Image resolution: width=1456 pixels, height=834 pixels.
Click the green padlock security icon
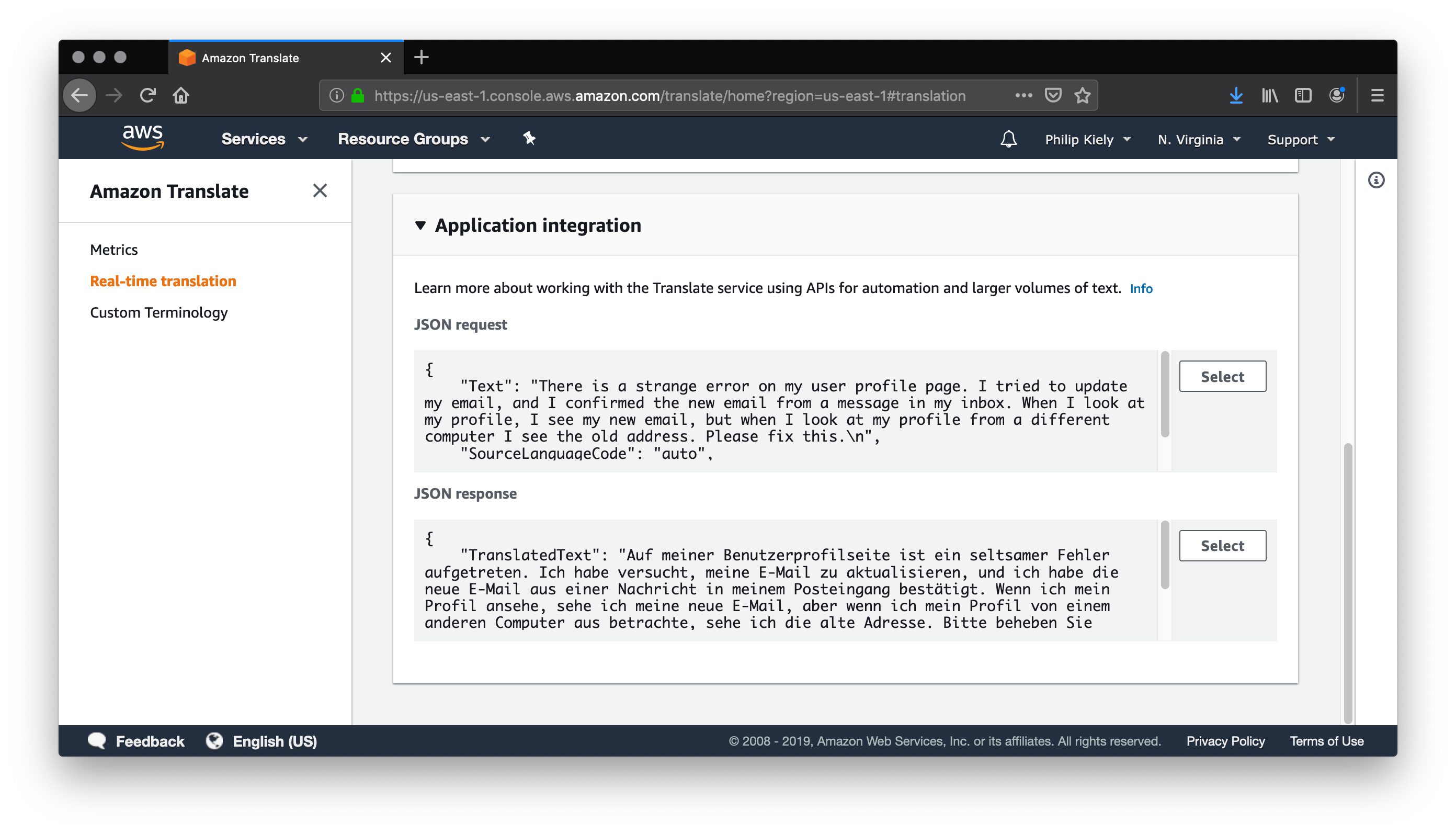[x=358, y=96]
